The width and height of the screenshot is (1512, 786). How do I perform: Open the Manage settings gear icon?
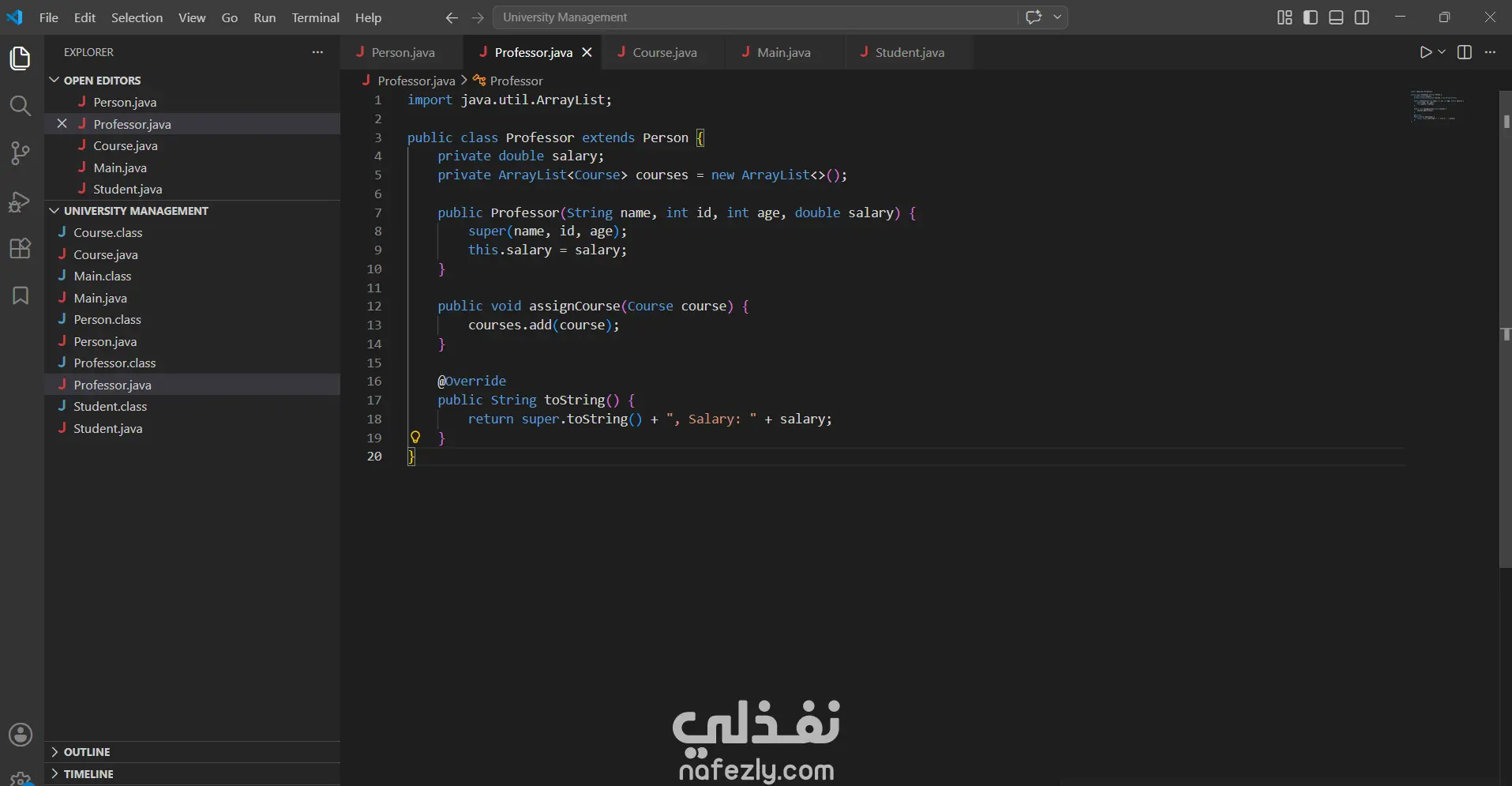point(21,779)
